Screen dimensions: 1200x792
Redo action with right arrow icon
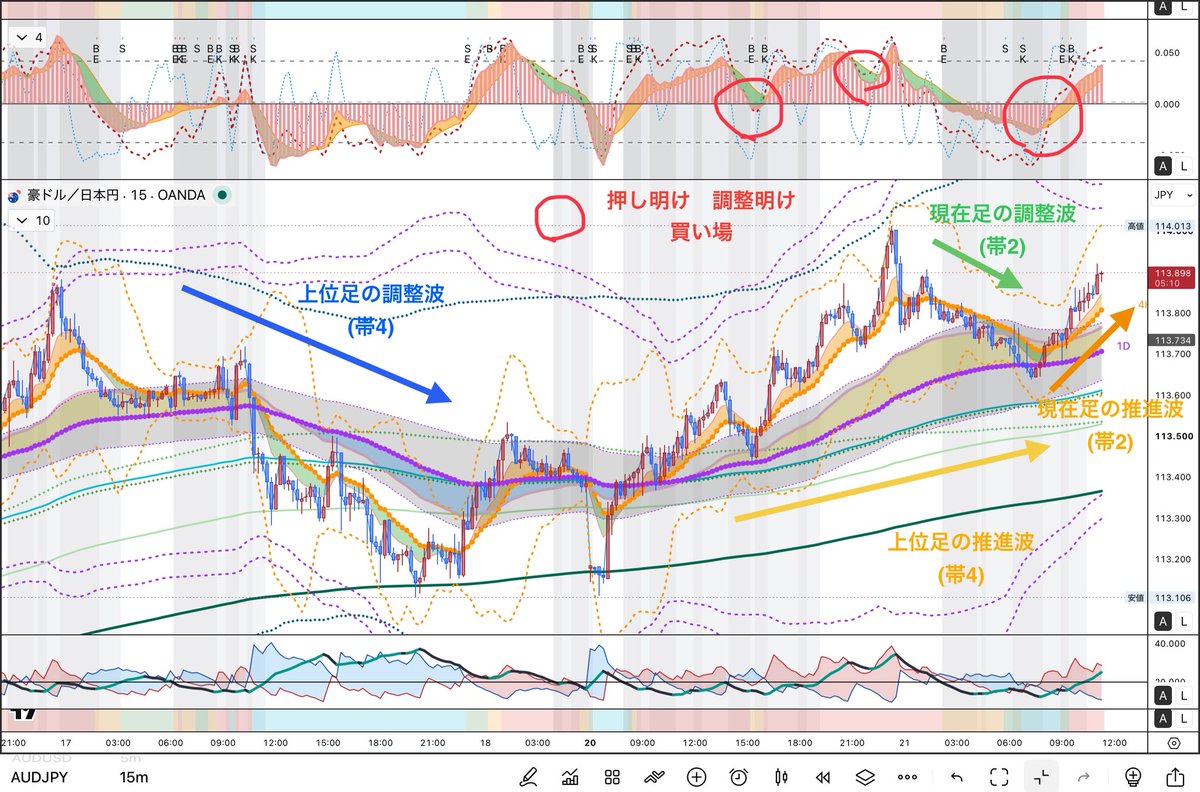[1083, 776]
